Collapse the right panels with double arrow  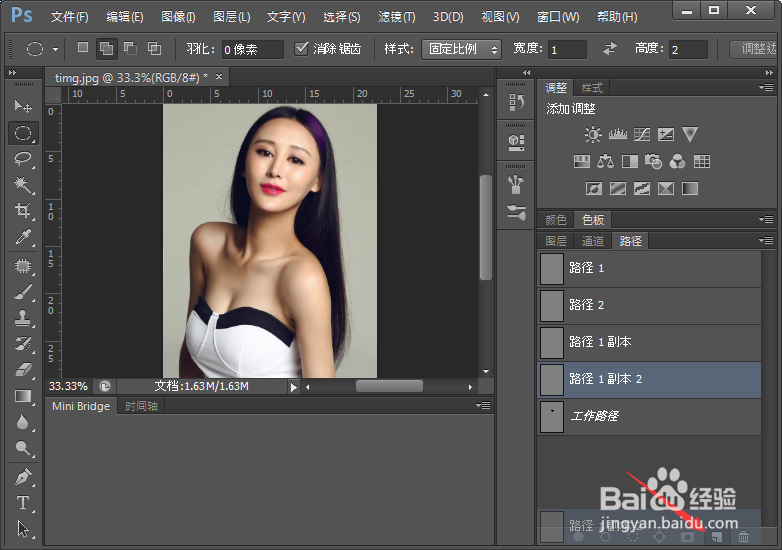(x=769, y=72)
